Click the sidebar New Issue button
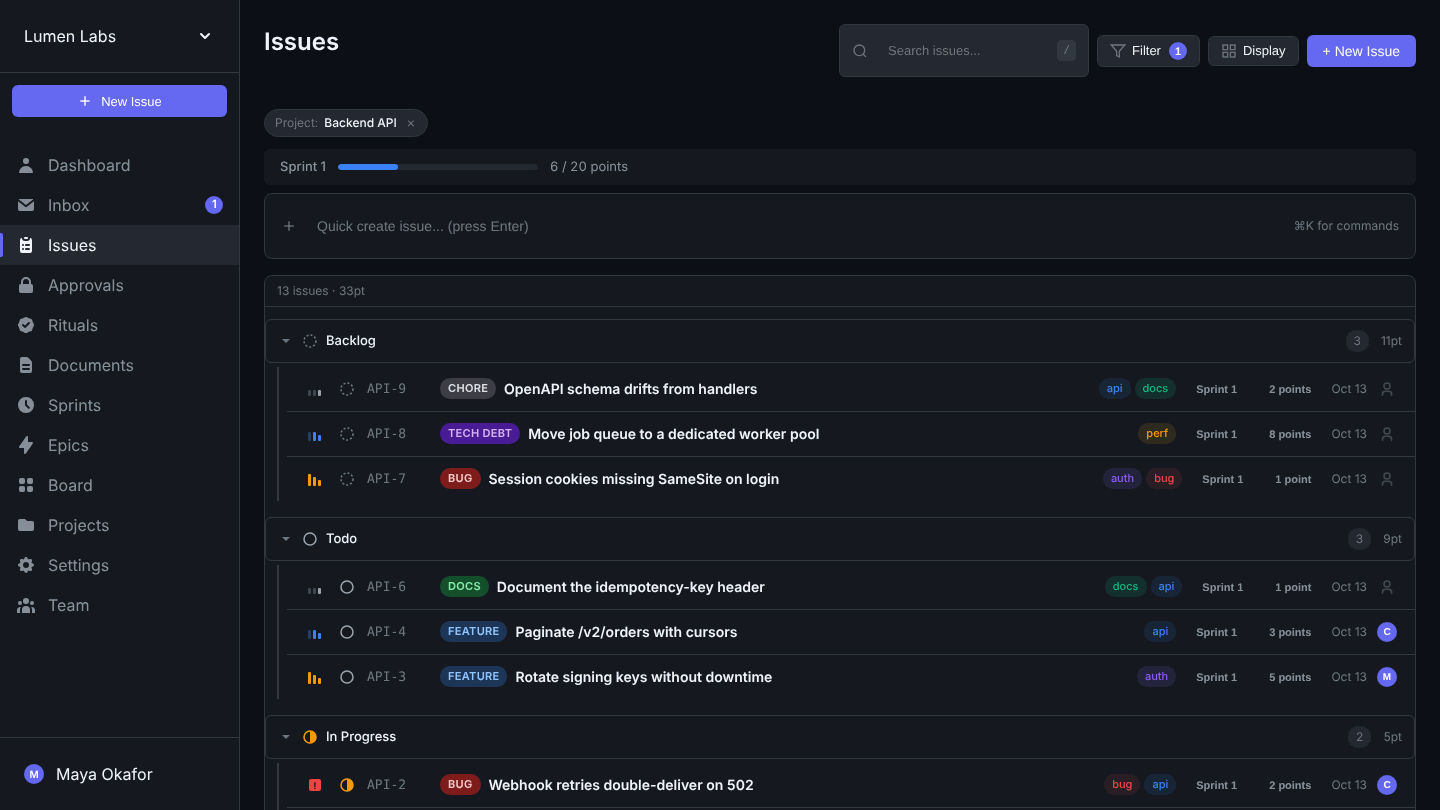 point(120,101)
